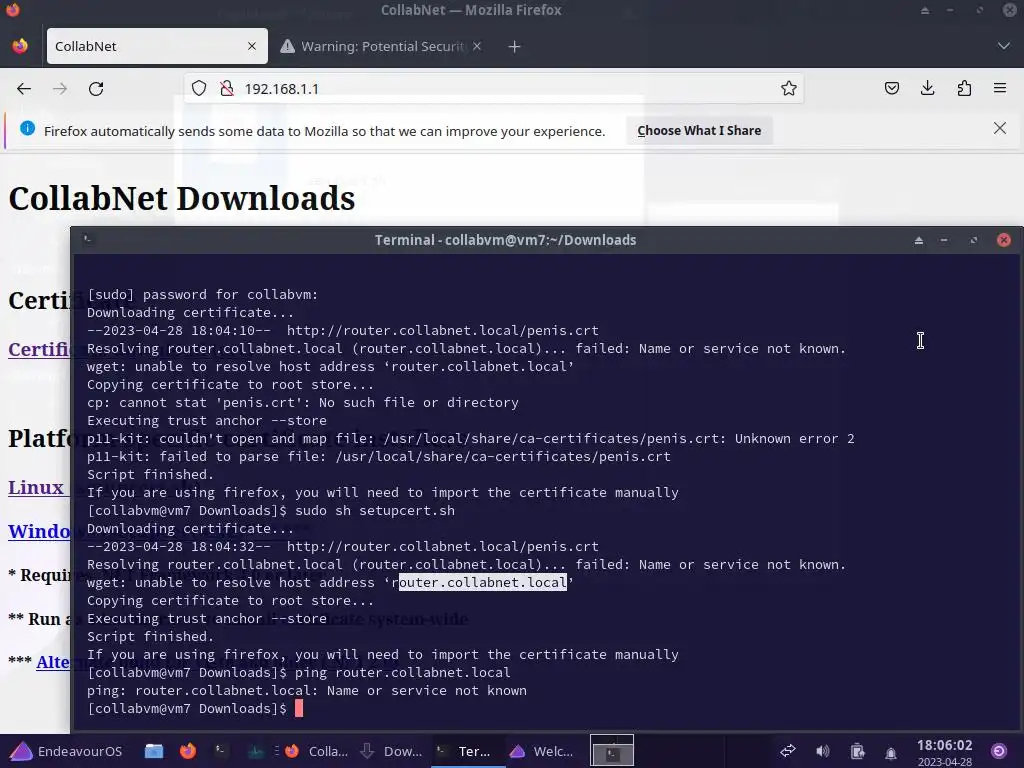Open the system monitor panel launcher
1024x768 pixels.
(x=255, y=751)
